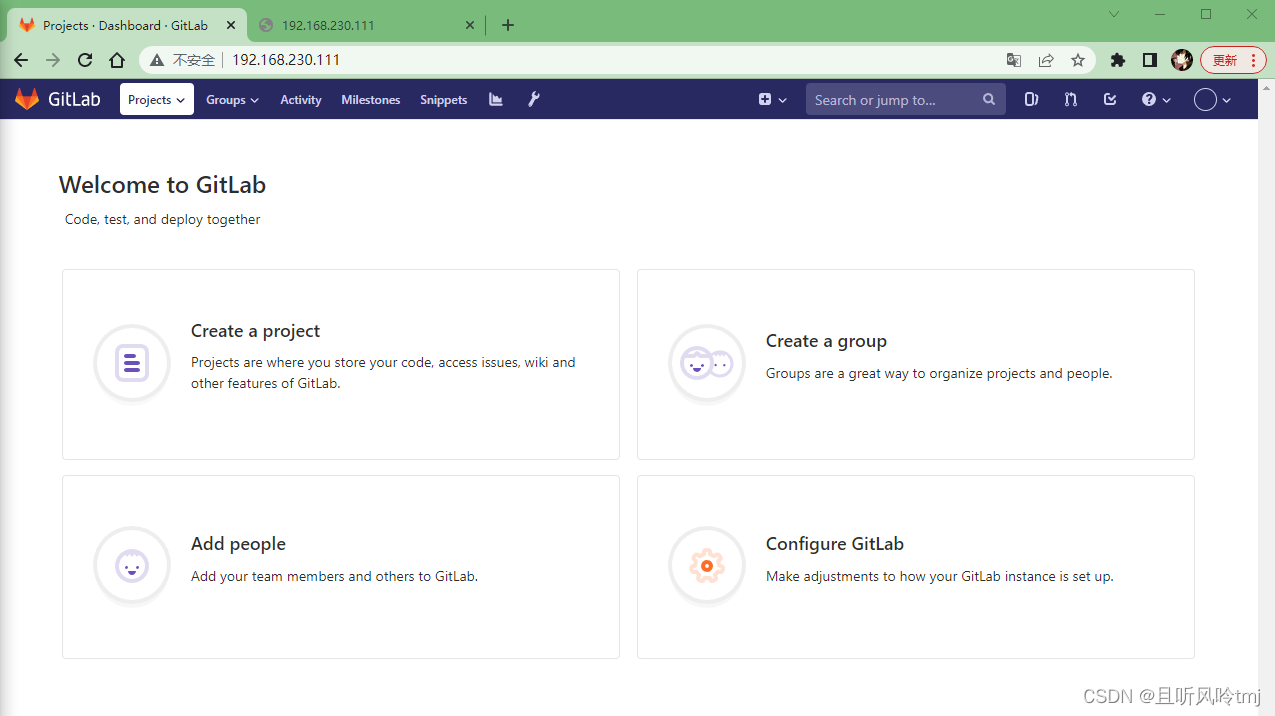
Task: Open the Create a group card
Action: (916, 364)
